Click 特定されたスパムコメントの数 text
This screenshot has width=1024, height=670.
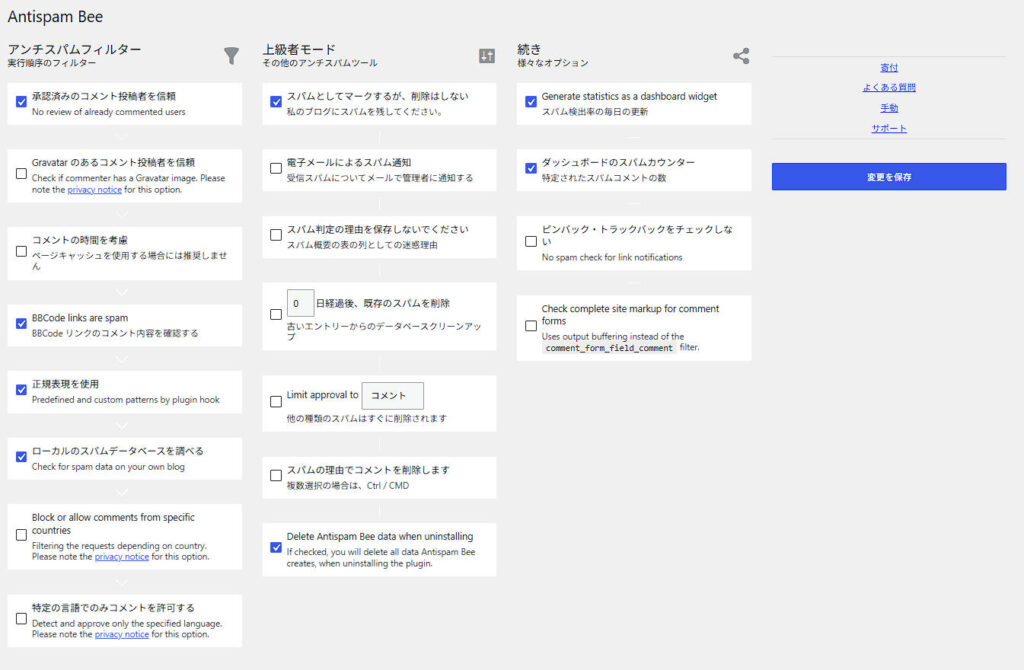point(604,178)
